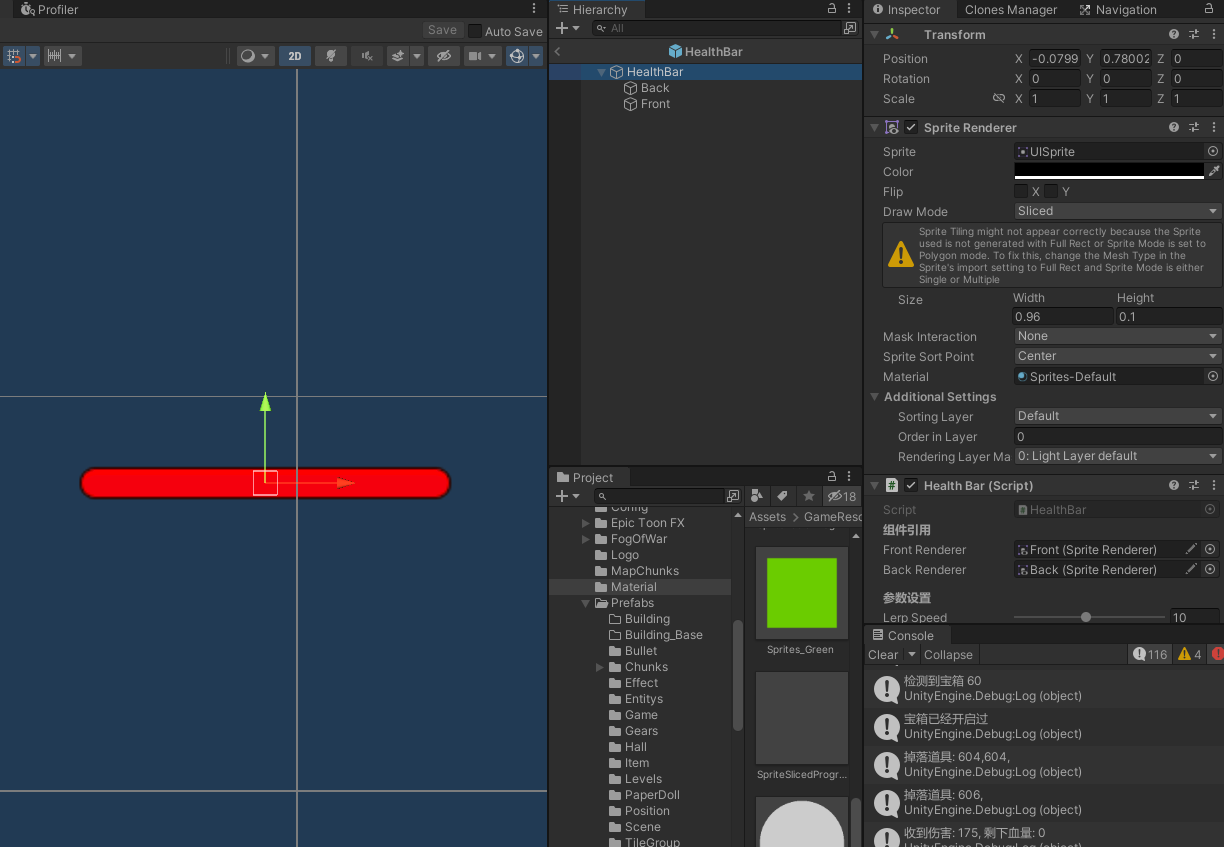
Task: Toggle warning message filter in Console
Action: click(1189, 655)
